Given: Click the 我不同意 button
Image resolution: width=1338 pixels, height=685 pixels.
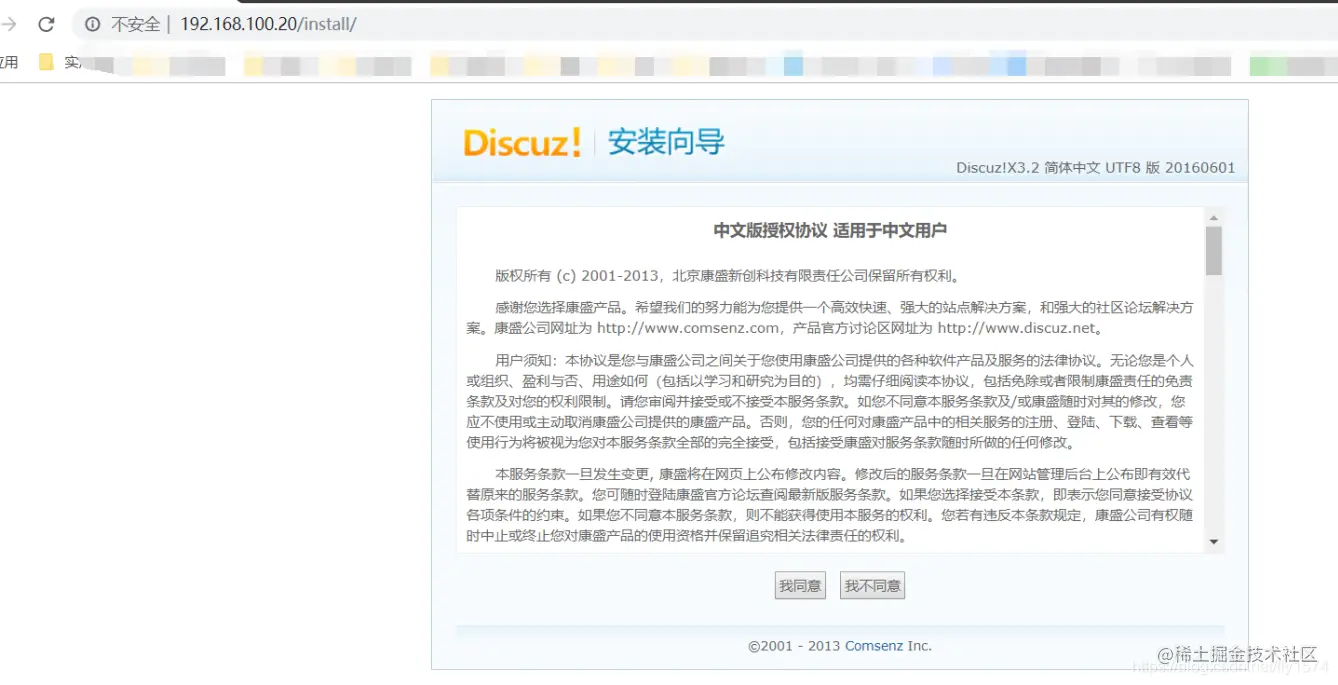Looking at the screenshot, I should point(873,586).
